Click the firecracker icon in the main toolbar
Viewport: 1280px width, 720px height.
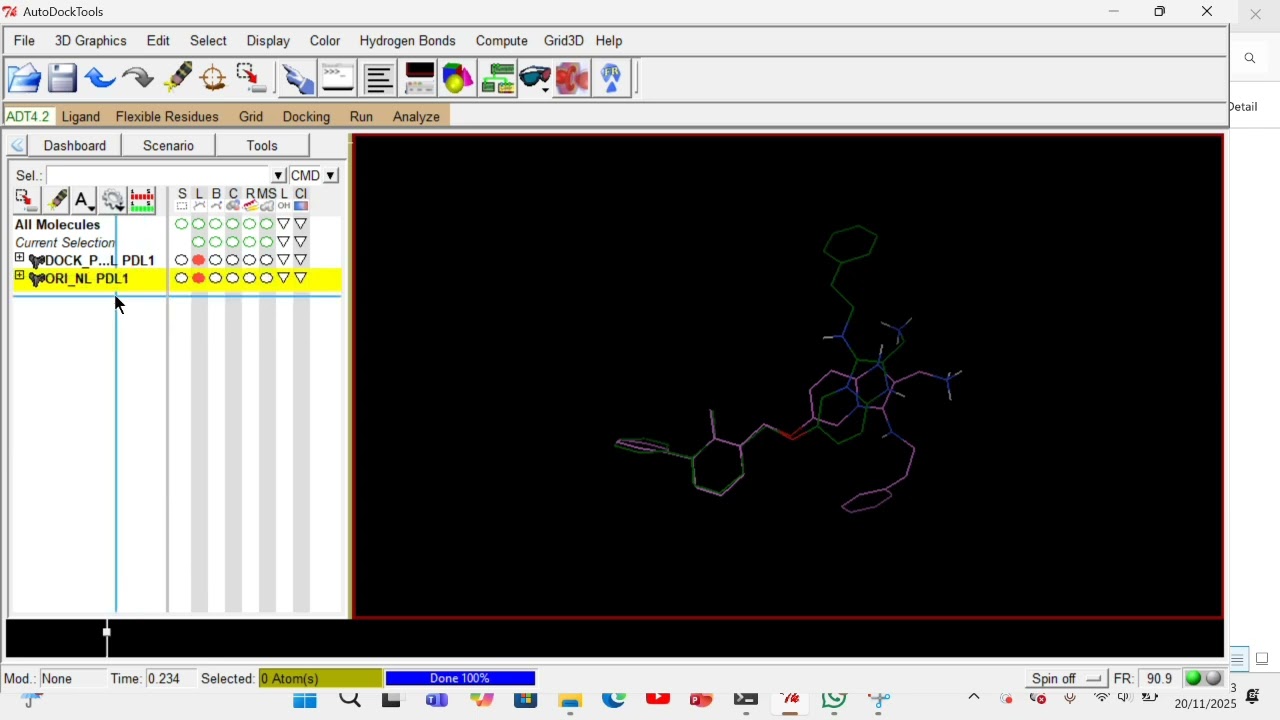[x=178, y=78]
